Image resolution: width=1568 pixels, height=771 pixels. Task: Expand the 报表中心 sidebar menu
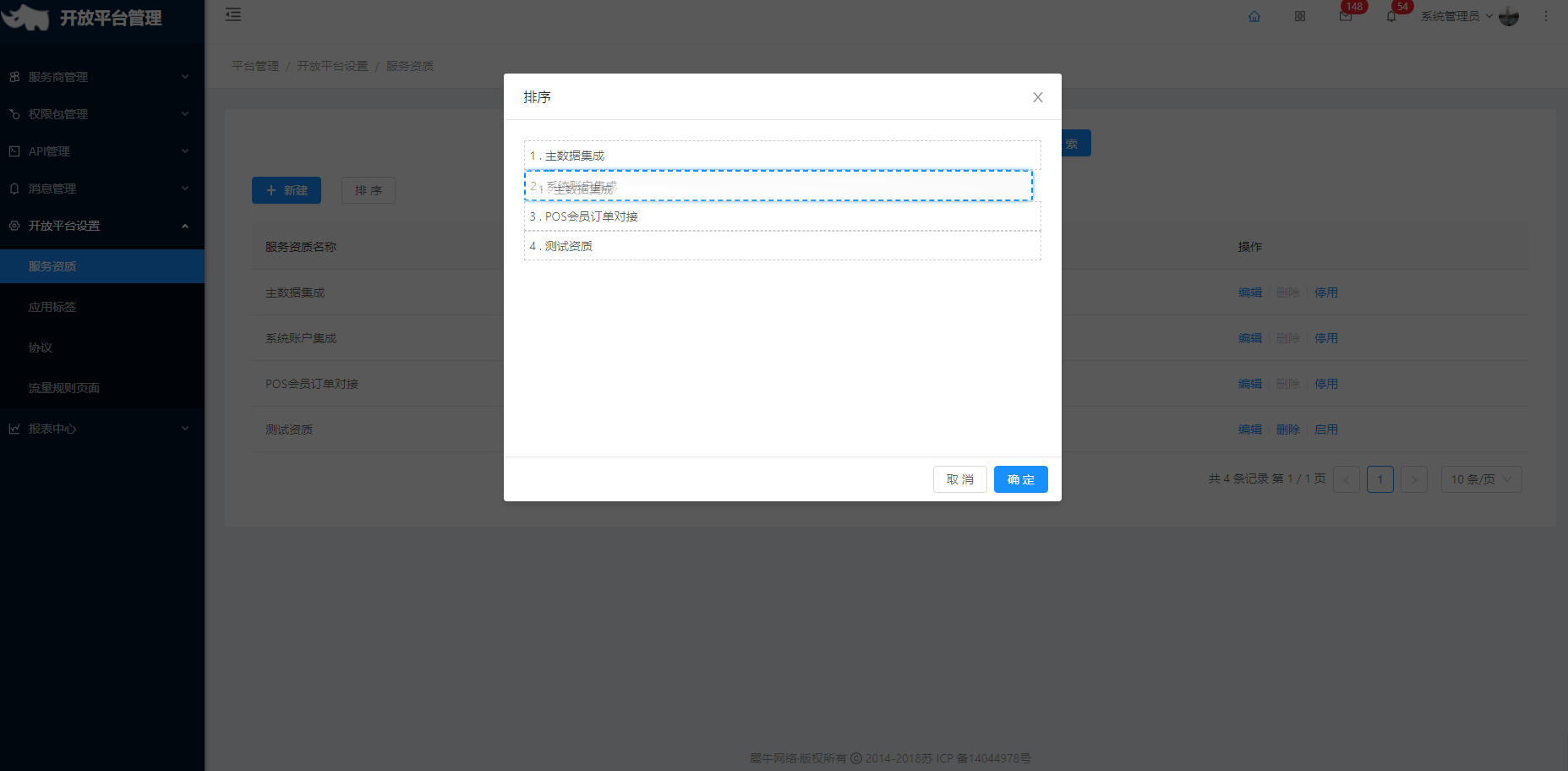click(x=102, y=429)
